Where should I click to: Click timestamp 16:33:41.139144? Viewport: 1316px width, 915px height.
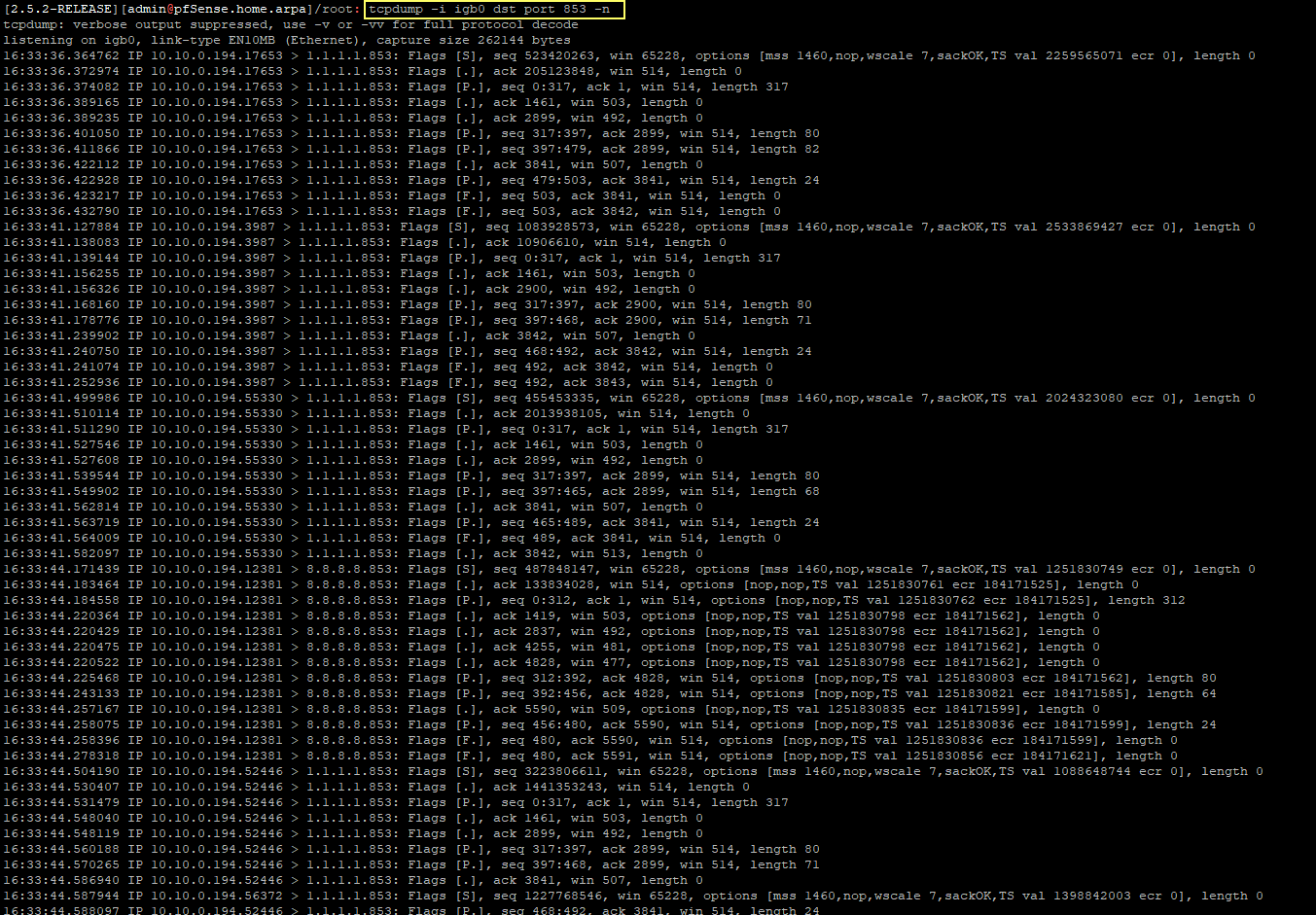click(61, 258)
